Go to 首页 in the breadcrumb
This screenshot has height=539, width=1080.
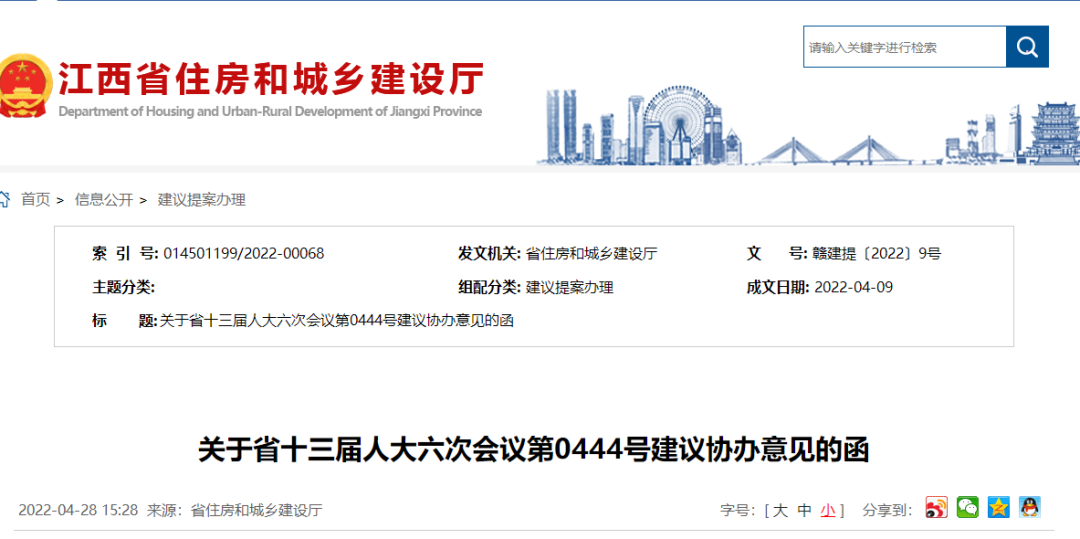pyautogui.click(x=36, y=199)
